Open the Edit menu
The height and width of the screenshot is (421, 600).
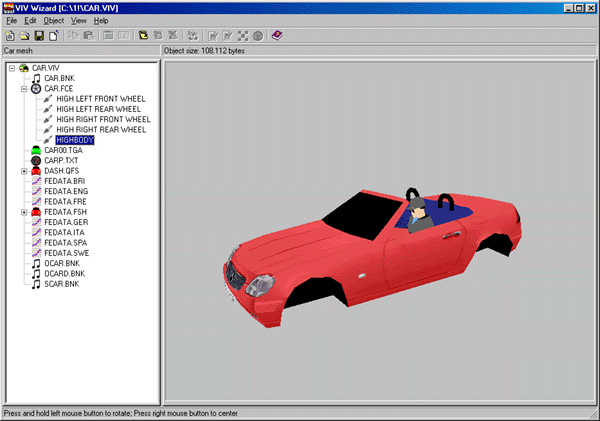[x=30, y=21]
